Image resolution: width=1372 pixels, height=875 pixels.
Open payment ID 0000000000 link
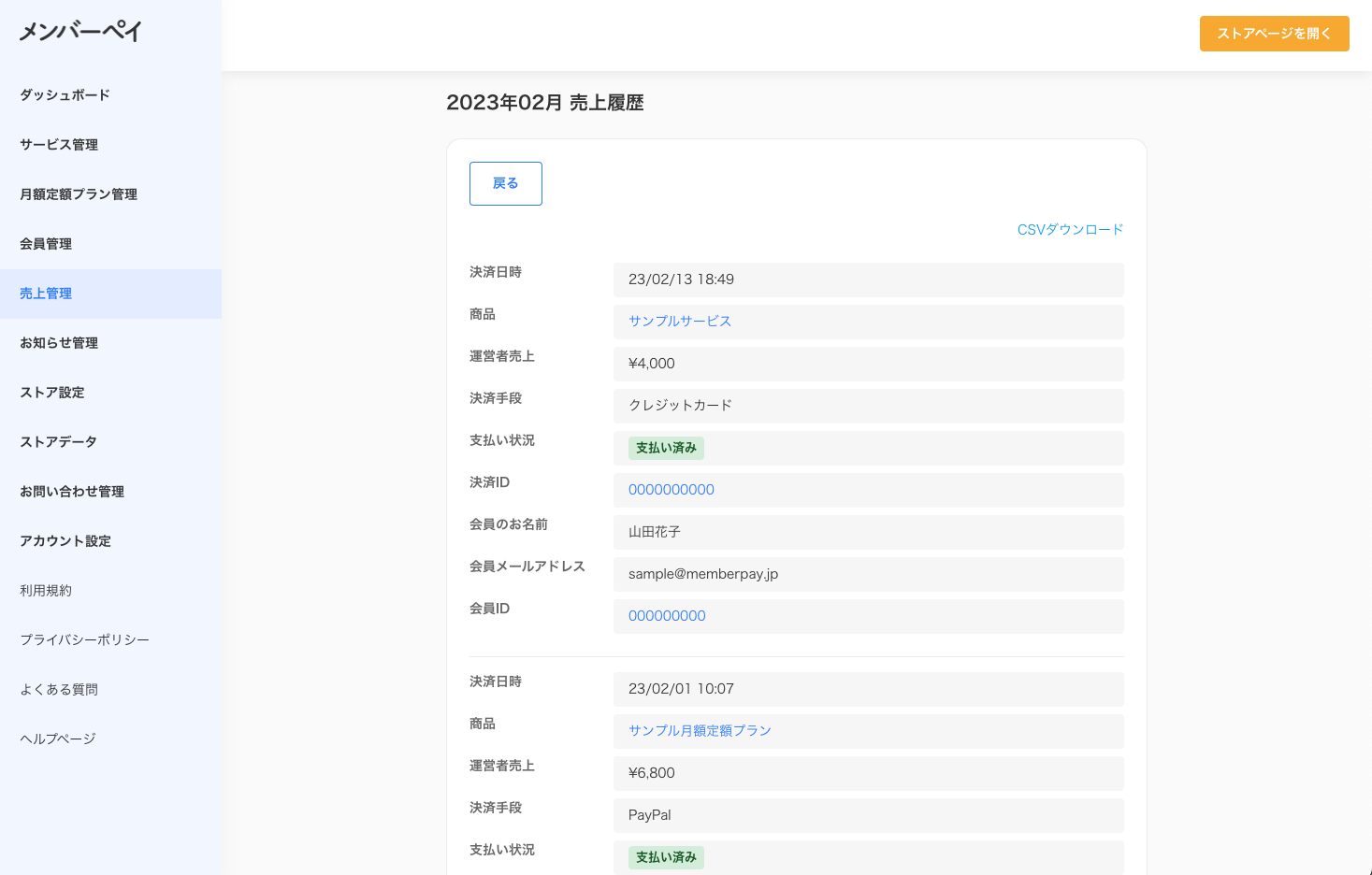pos(672,490)
